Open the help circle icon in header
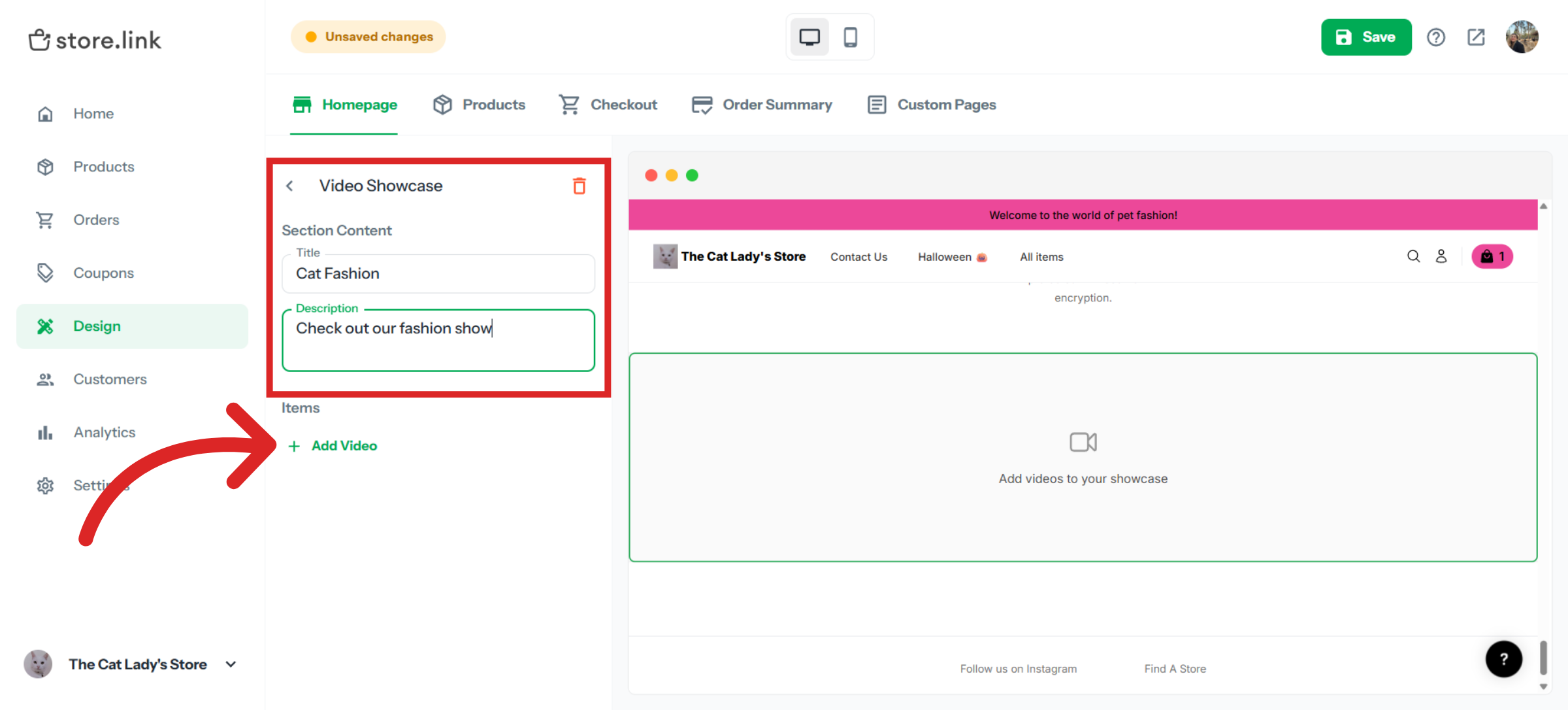1568x710 pixels. coord(1435,37)
